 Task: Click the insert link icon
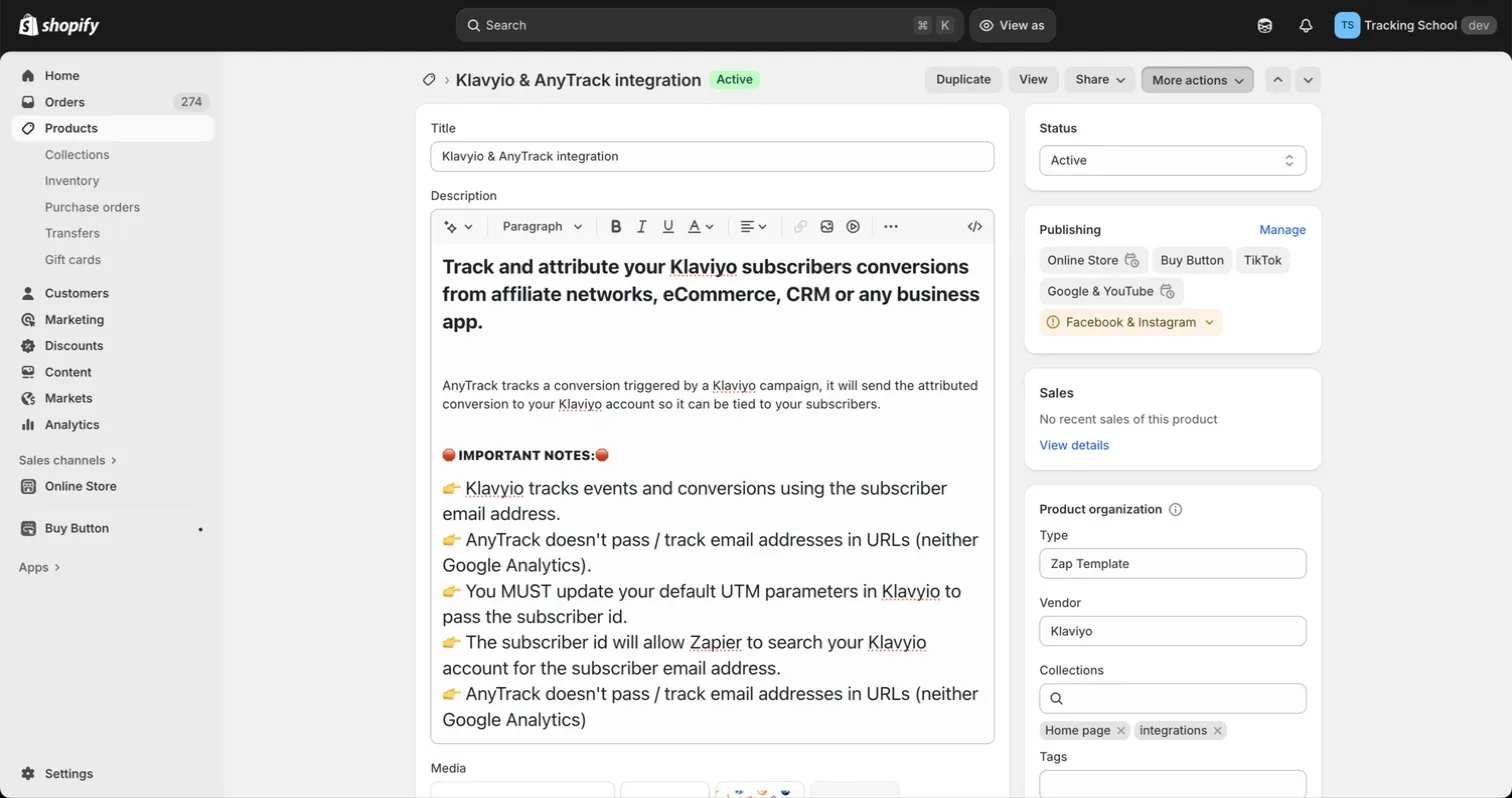click(x=800, y=227)
